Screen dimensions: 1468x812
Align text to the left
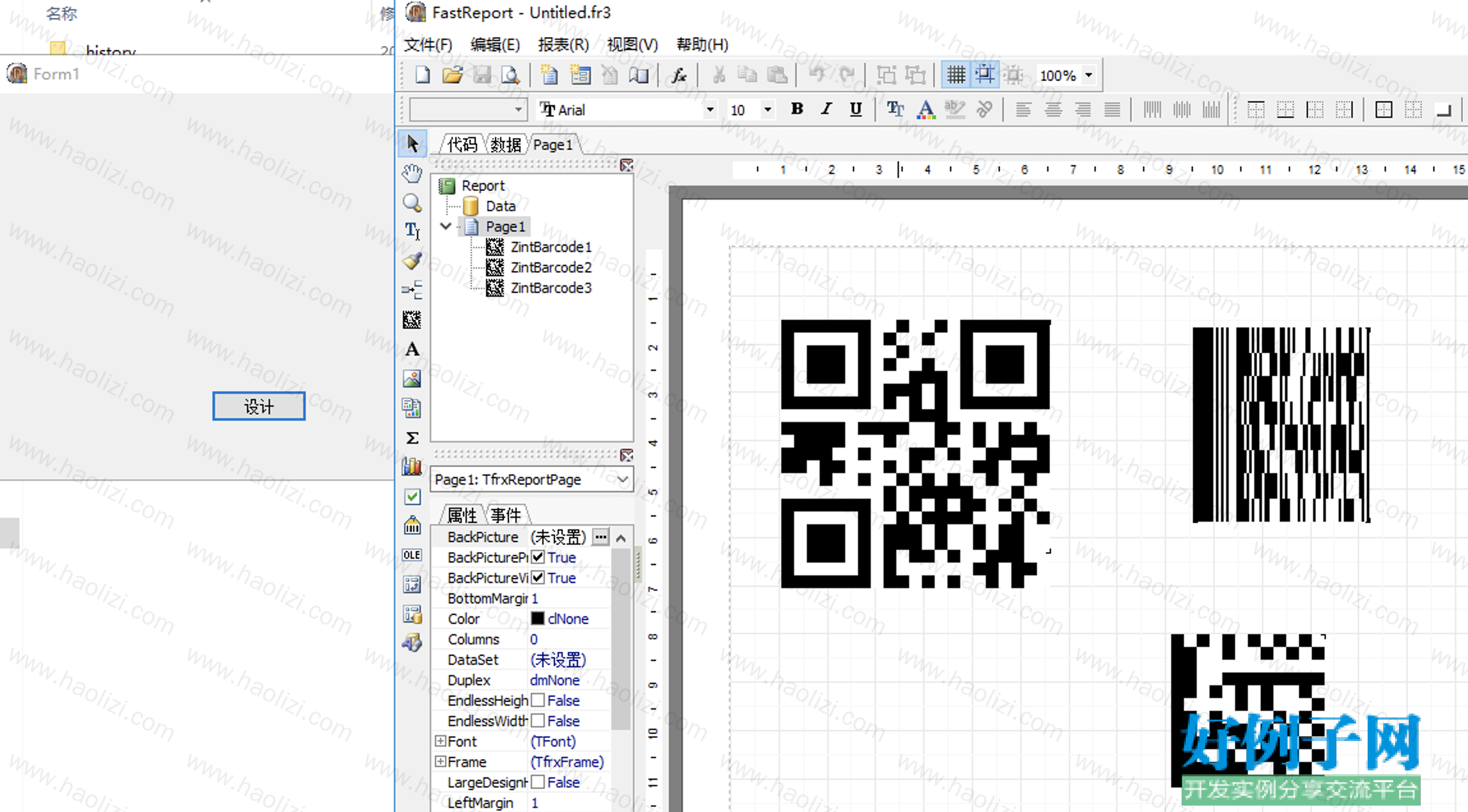1023,110
